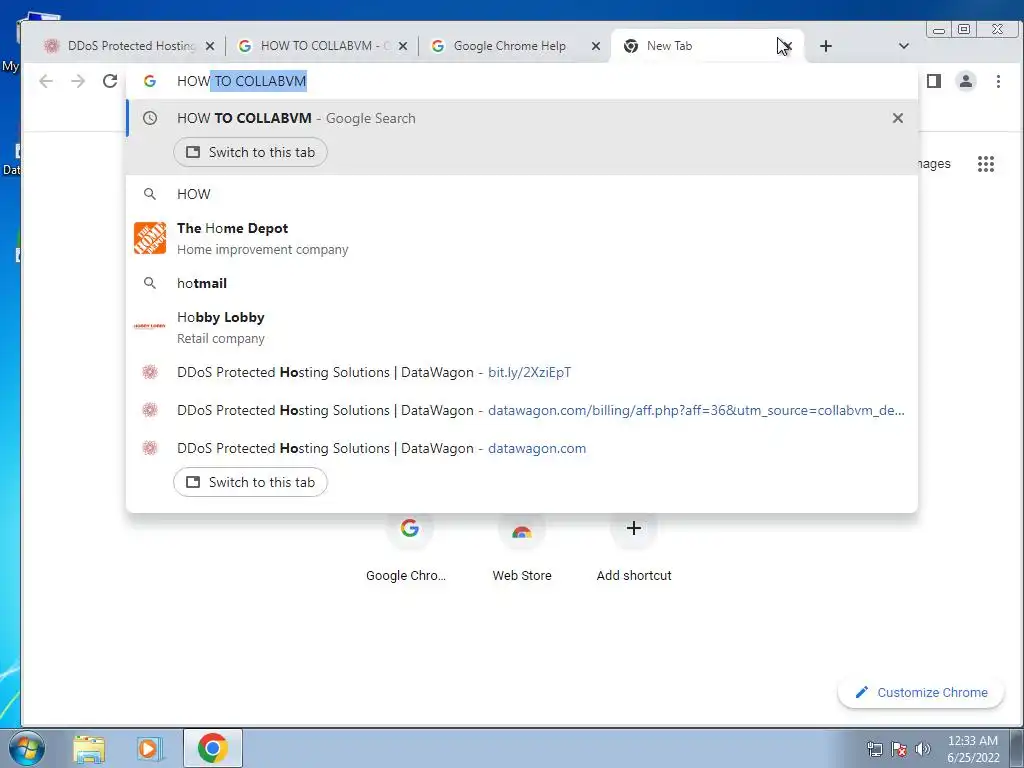Click the address bar text field
Image resolution: width=1024 pixels, height=768 pixels.
(x=522, y=81)
